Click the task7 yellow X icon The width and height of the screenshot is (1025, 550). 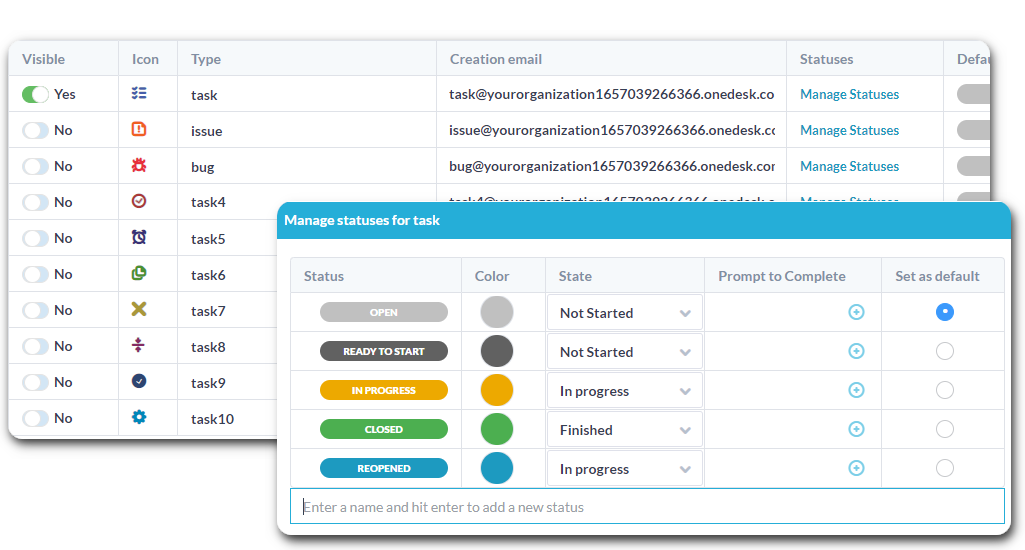[139, 309]
